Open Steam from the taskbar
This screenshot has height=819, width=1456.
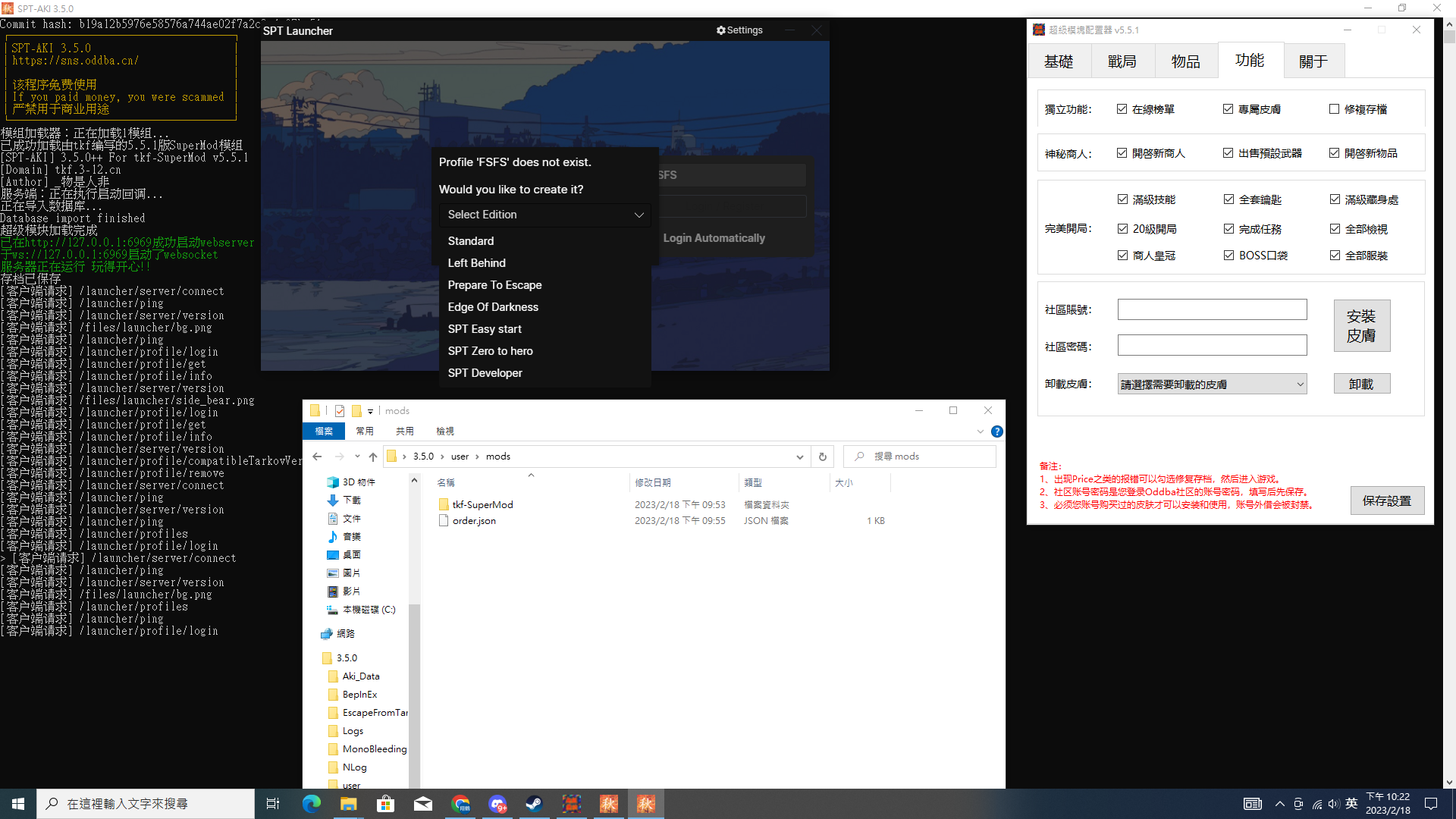(x=534, y=804)
